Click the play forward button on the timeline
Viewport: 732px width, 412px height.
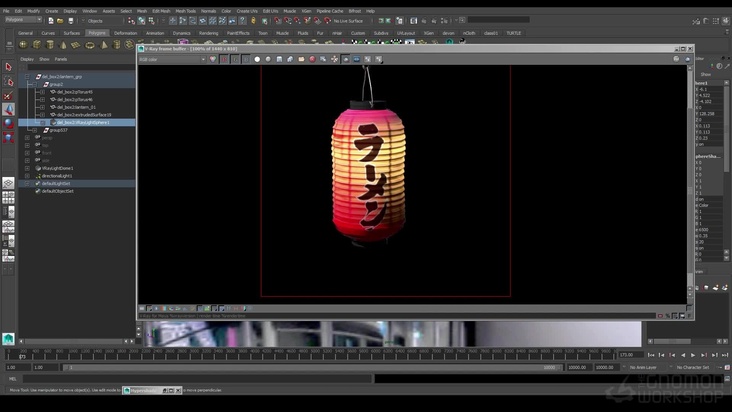coord(693,355)
